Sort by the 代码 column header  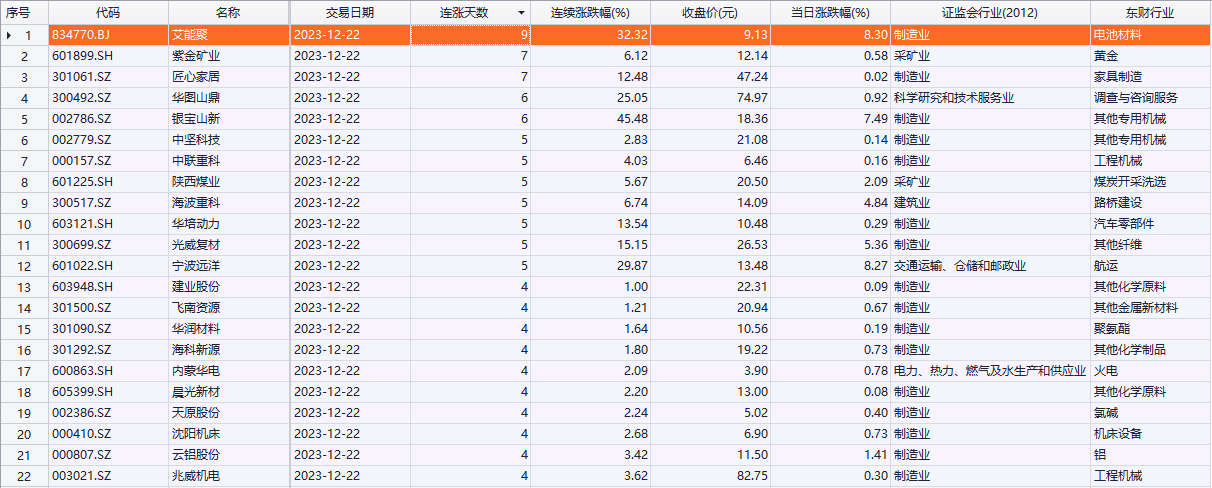[x=108, y=13]
